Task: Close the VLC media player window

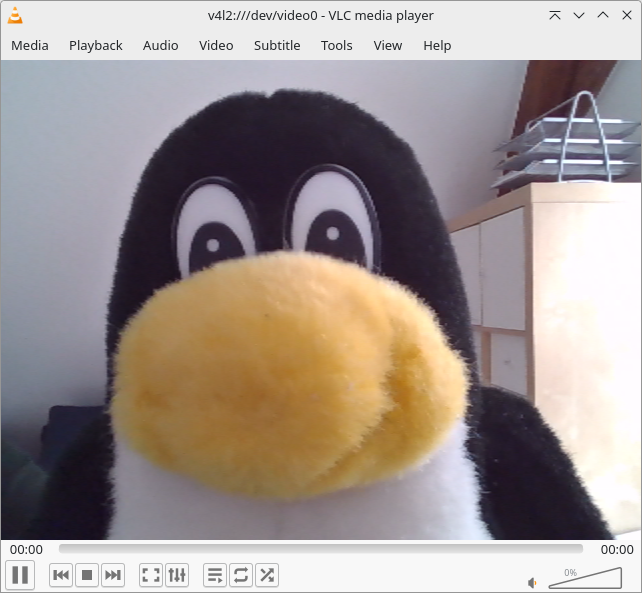Action: pyautogui.click(x=627, y=15)
